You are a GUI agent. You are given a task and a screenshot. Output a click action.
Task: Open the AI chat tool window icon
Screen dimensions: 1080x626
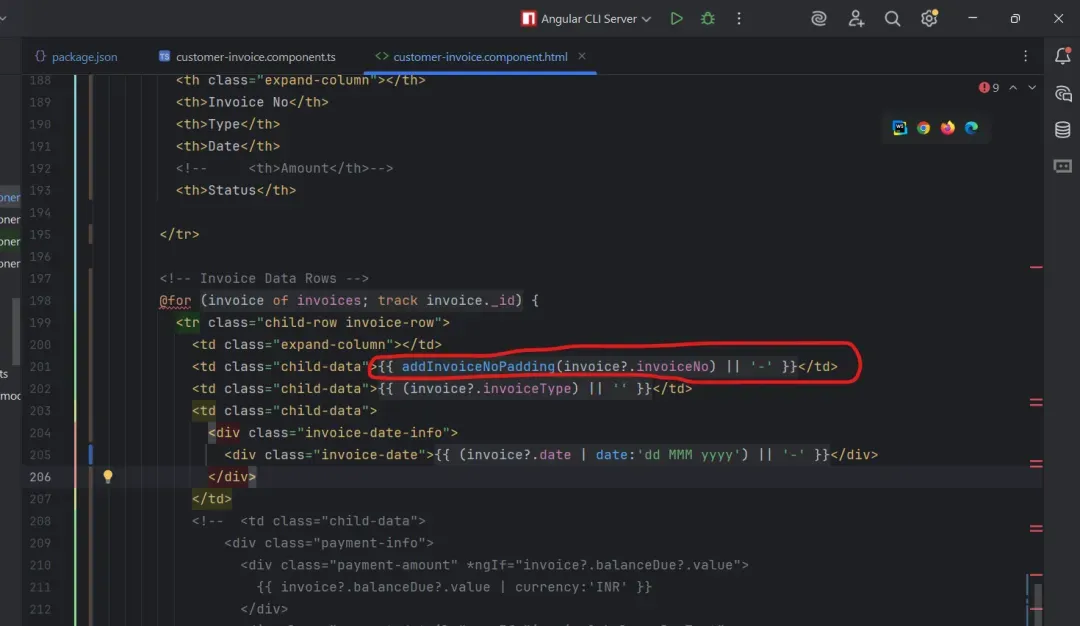(1062, 94)
